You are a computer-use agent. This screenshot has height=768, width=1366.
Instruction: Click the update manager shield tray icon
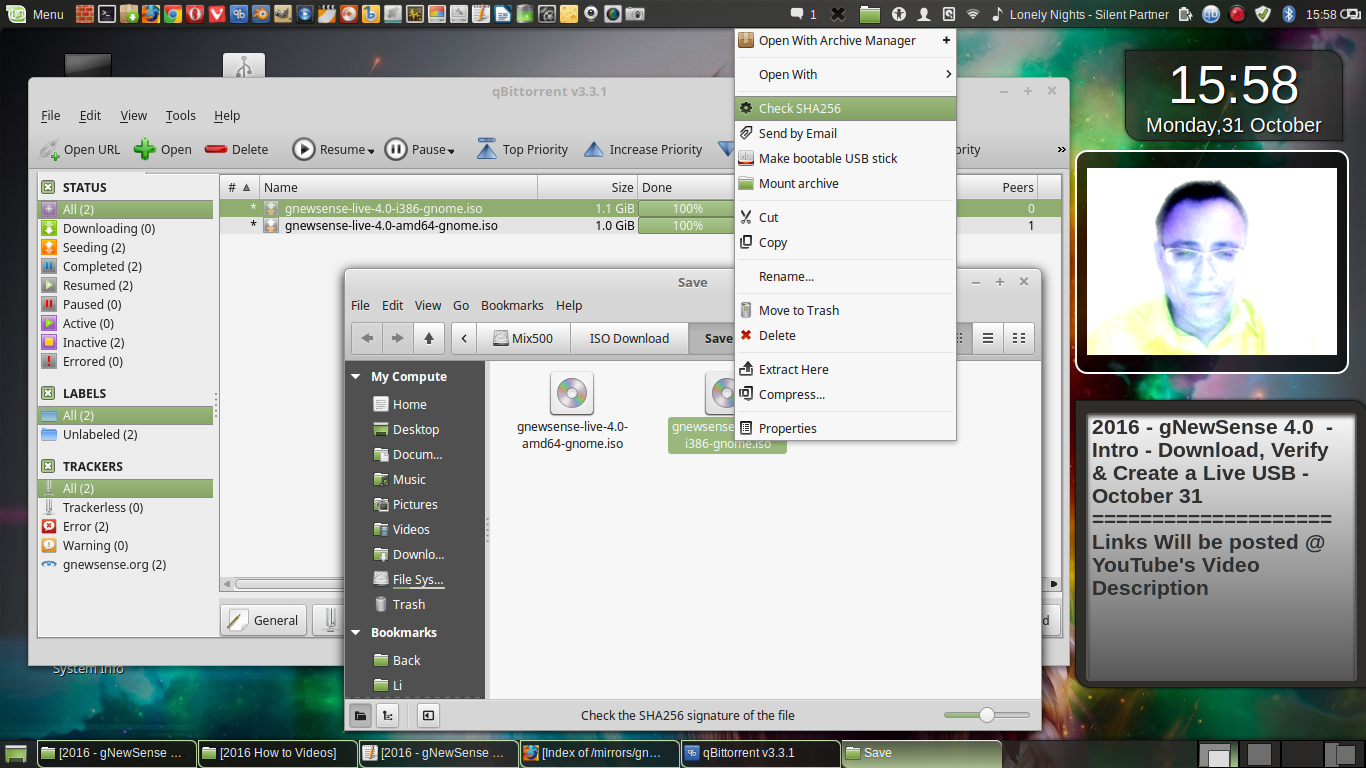(1263, 14)
